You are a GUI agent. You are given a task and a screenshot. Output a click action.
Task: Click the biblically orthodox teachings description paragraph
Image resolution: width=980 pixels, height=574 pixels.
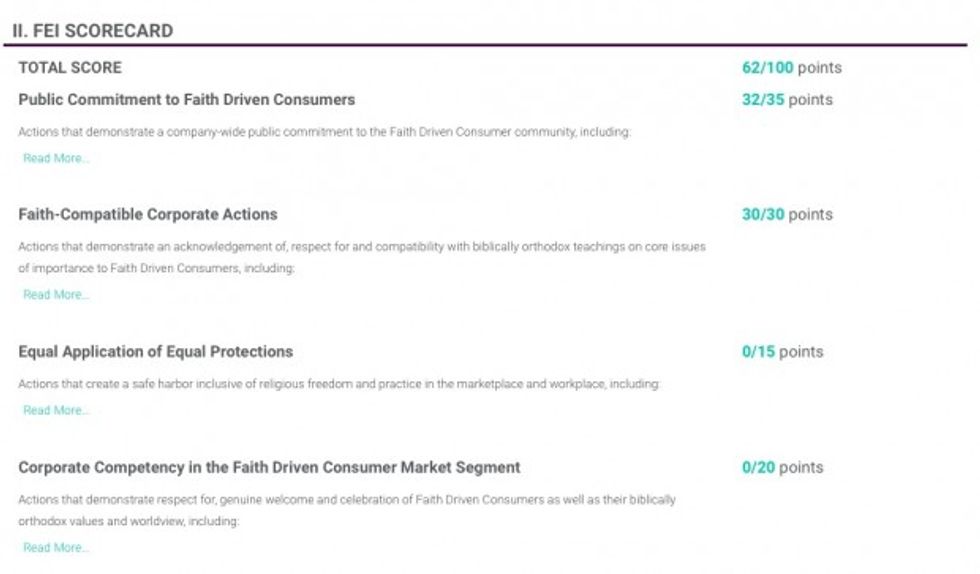(362, 257)
